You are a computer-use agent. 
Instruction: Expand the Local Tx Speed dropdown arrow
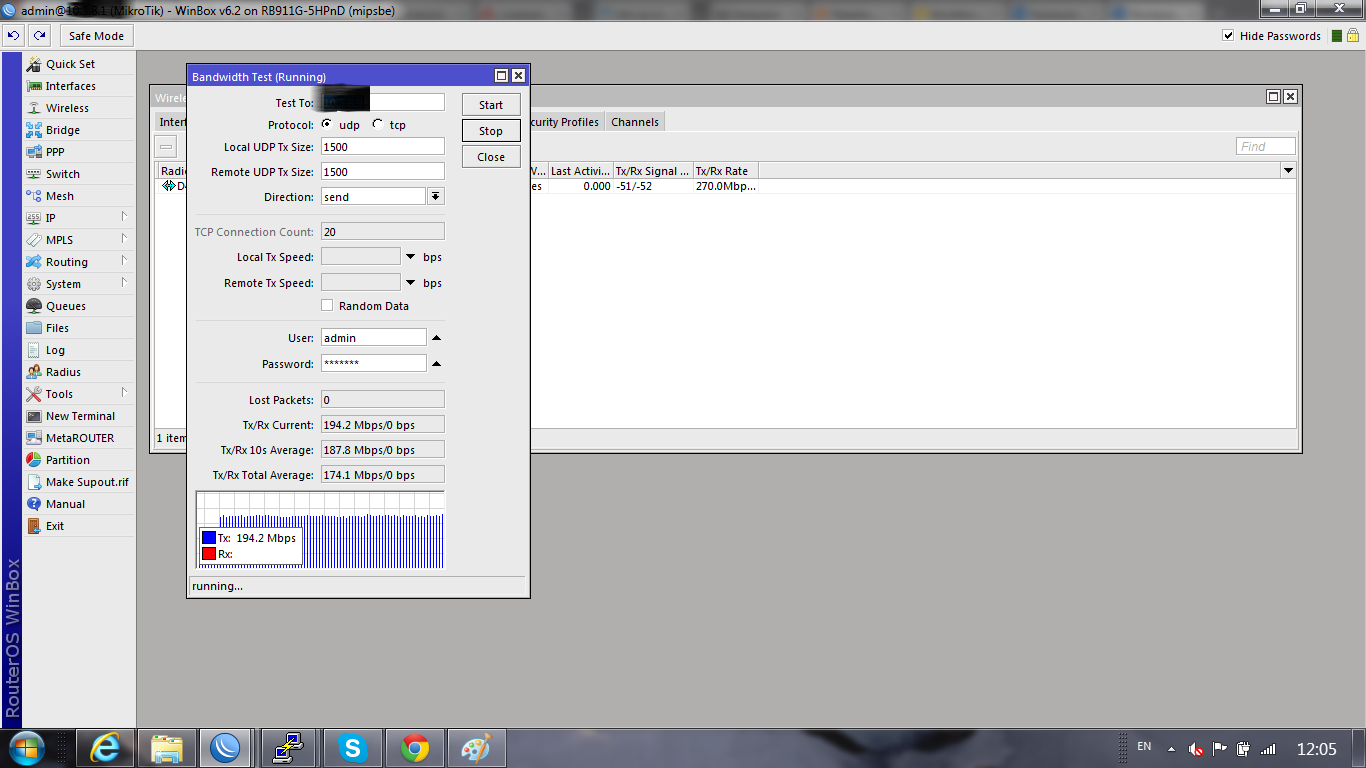pos(411,257)
